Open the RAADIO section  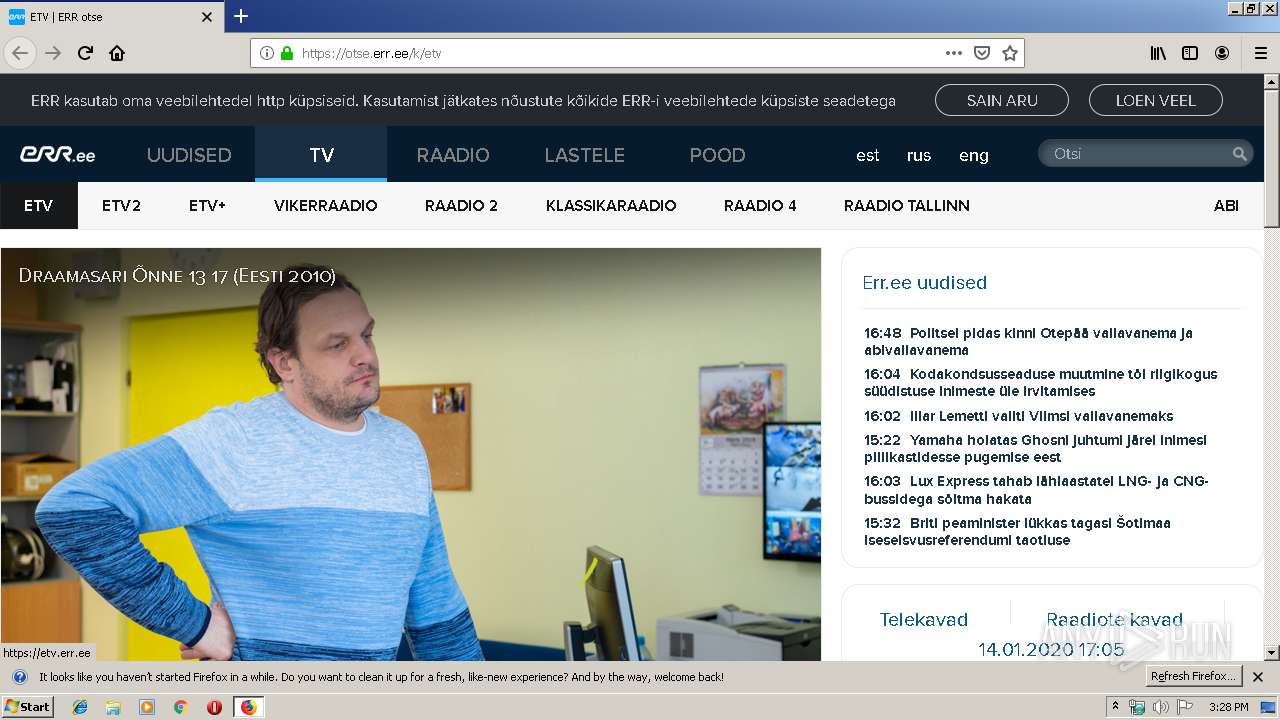[453, 155]
